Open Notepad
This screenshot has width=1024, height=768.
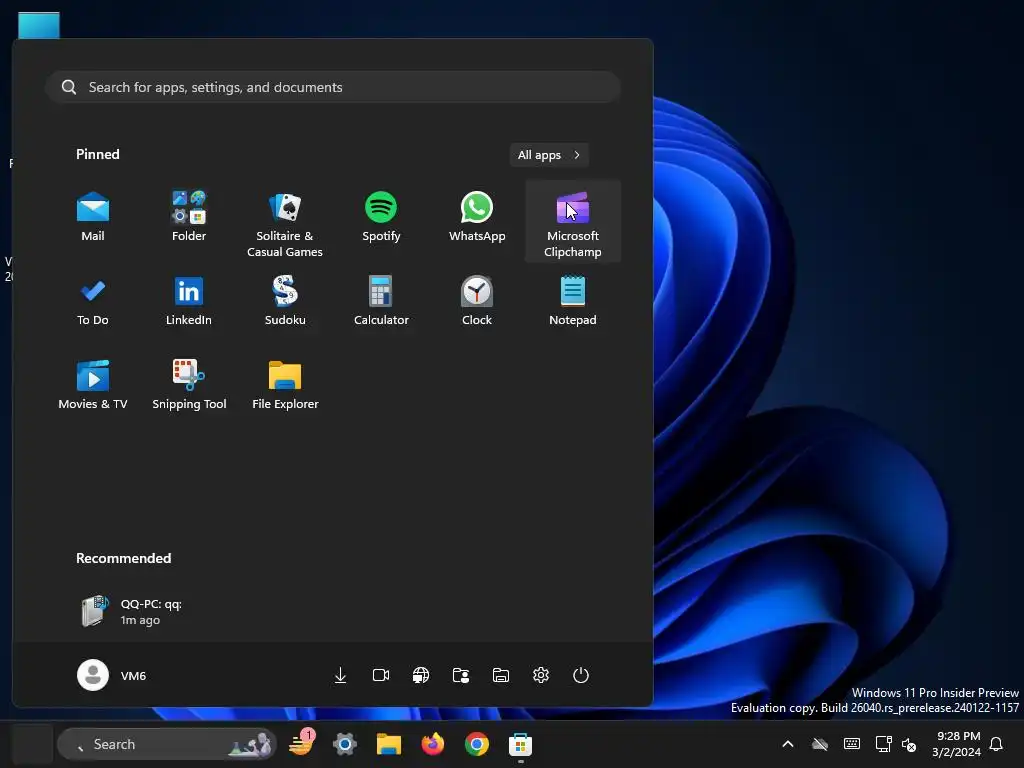(573, 302)
